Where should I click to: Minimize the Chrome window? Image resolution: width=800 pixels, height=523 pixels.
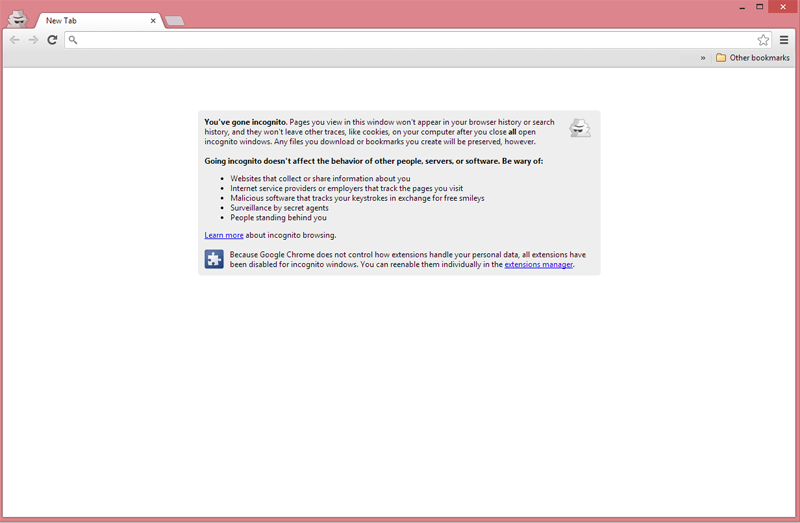pyautogui.click(x=742, y=7)
